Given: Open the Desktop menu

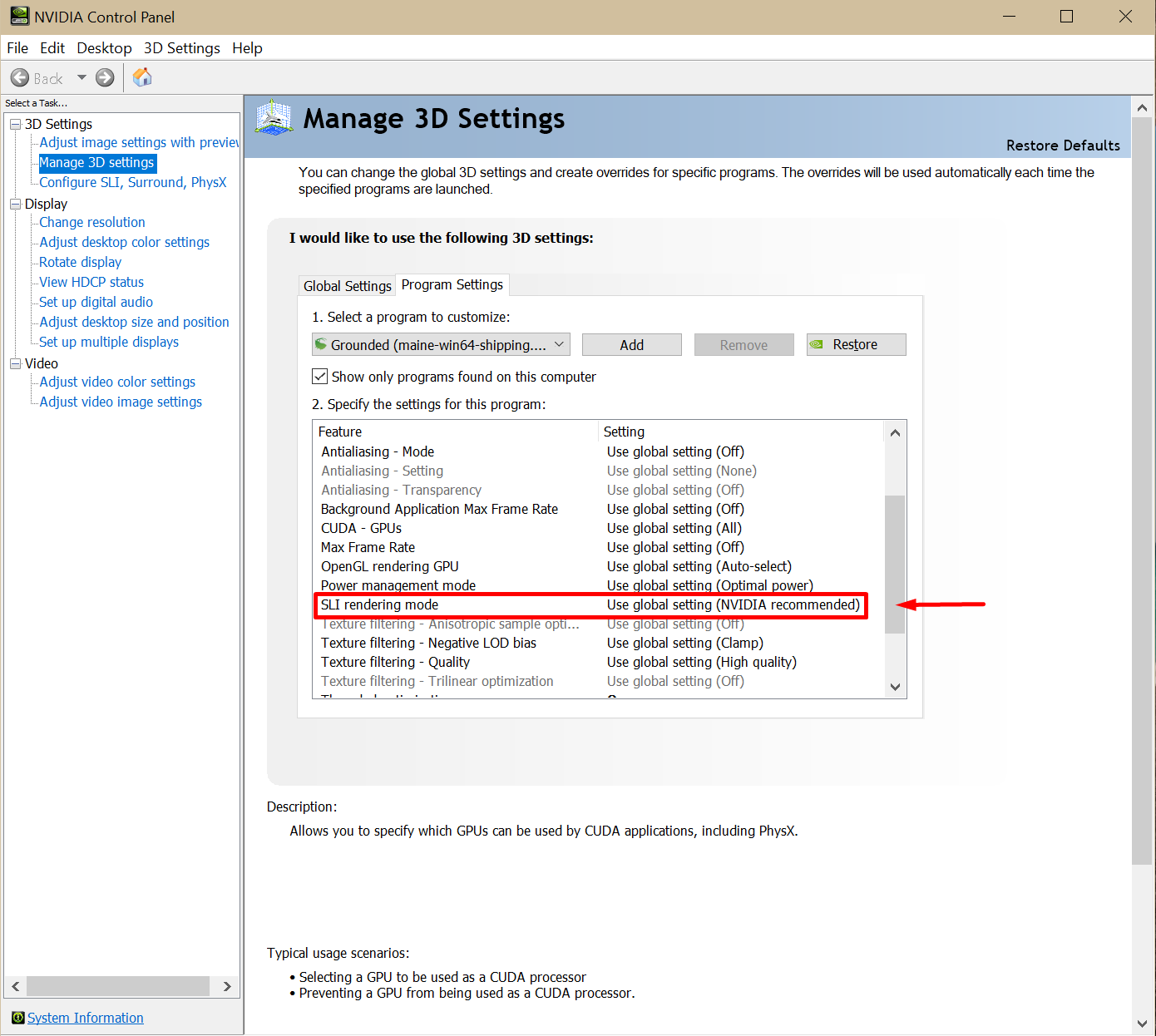Looking at the screenshot, I should coord(104,48).
